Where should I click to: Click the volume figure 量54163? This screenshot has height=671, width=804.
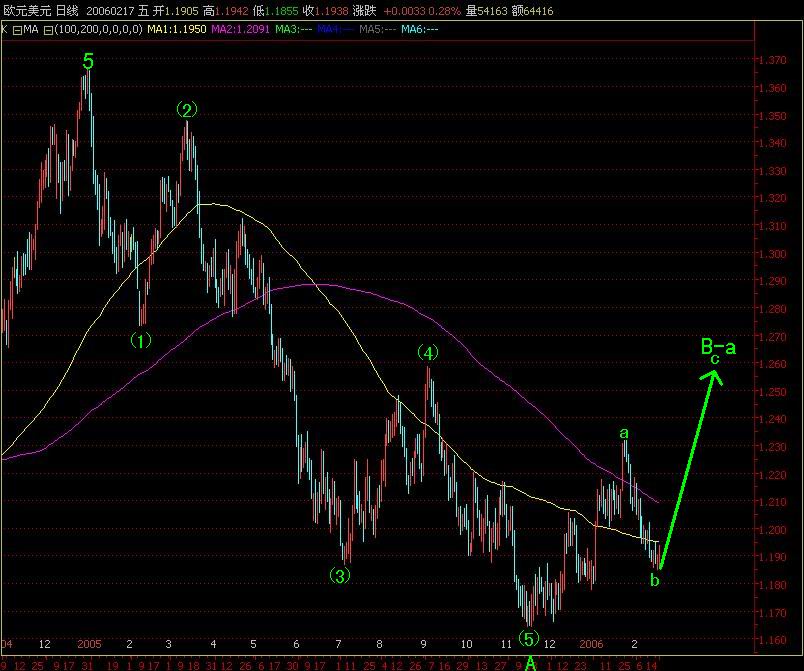tap(487, 11)
